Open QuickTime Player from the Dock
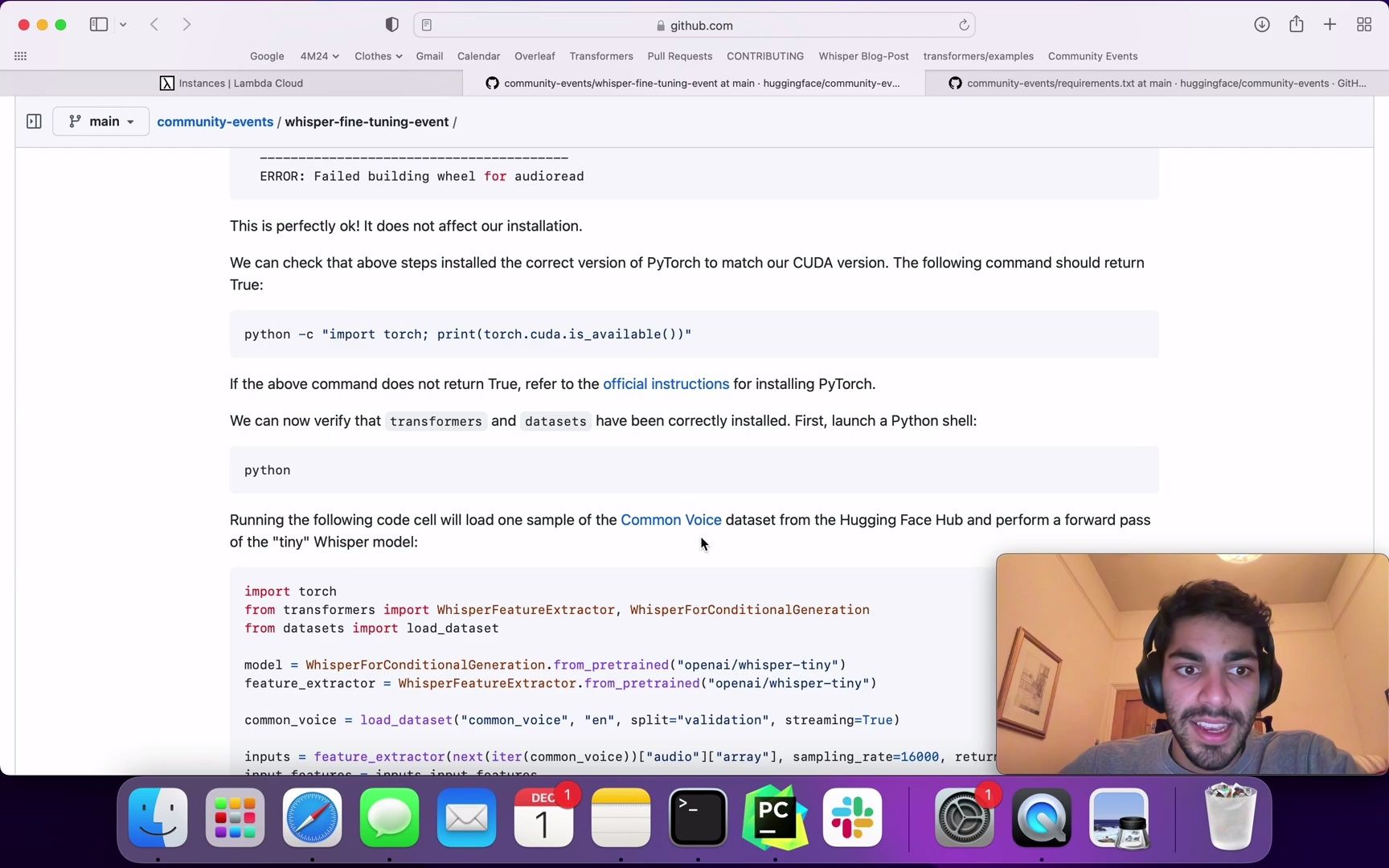This screenshot has height=868, width=1389. pos(1042,818)
